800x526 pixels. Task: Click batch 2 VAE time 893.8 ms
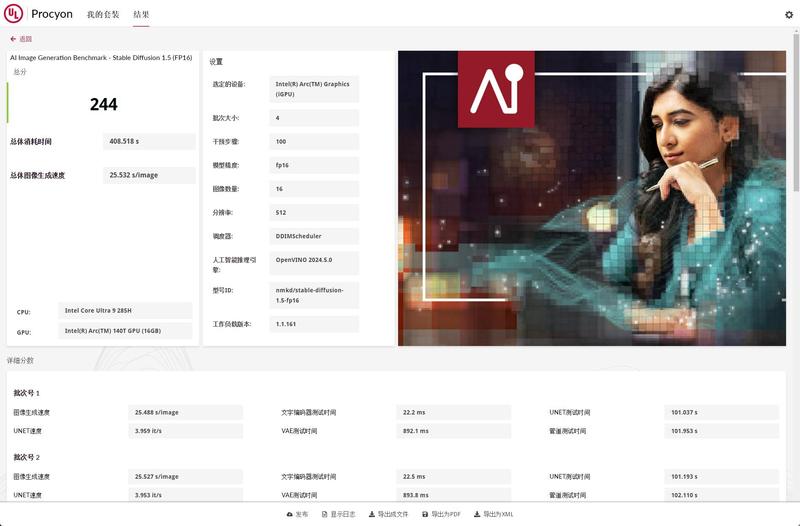tap(454, 495)
